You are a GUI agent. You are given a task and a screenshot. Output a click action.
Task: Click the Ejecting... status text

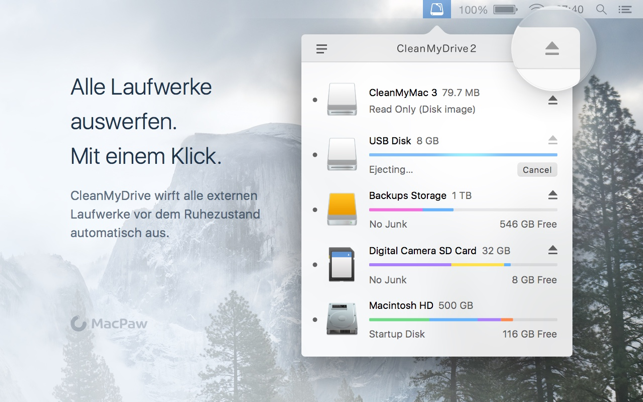(391, 169)
